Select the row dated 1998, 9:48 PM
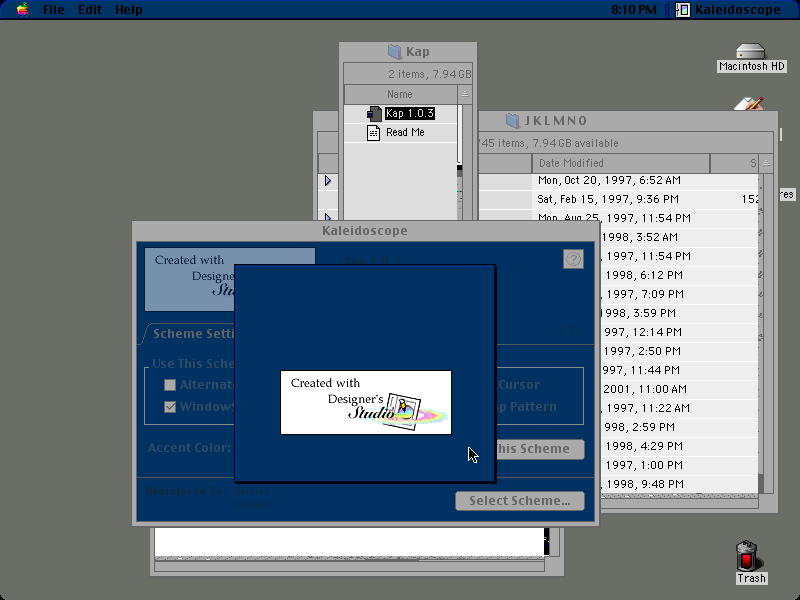 pyautogui.click(x=679, y=484)
